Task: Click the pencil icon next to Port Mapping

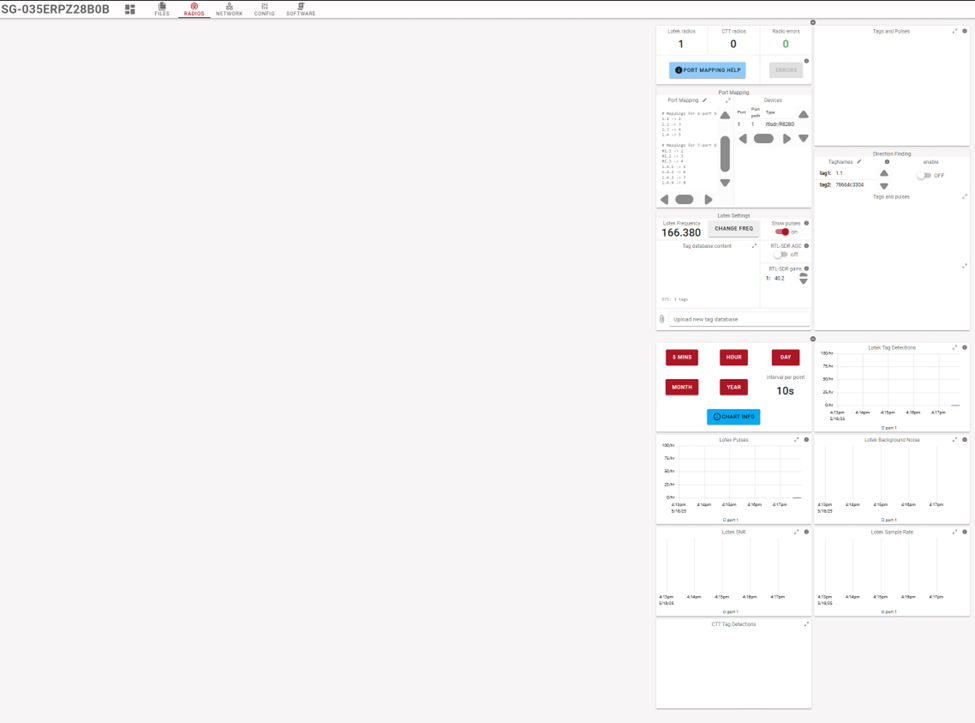Action: click(x=705, y=100)
